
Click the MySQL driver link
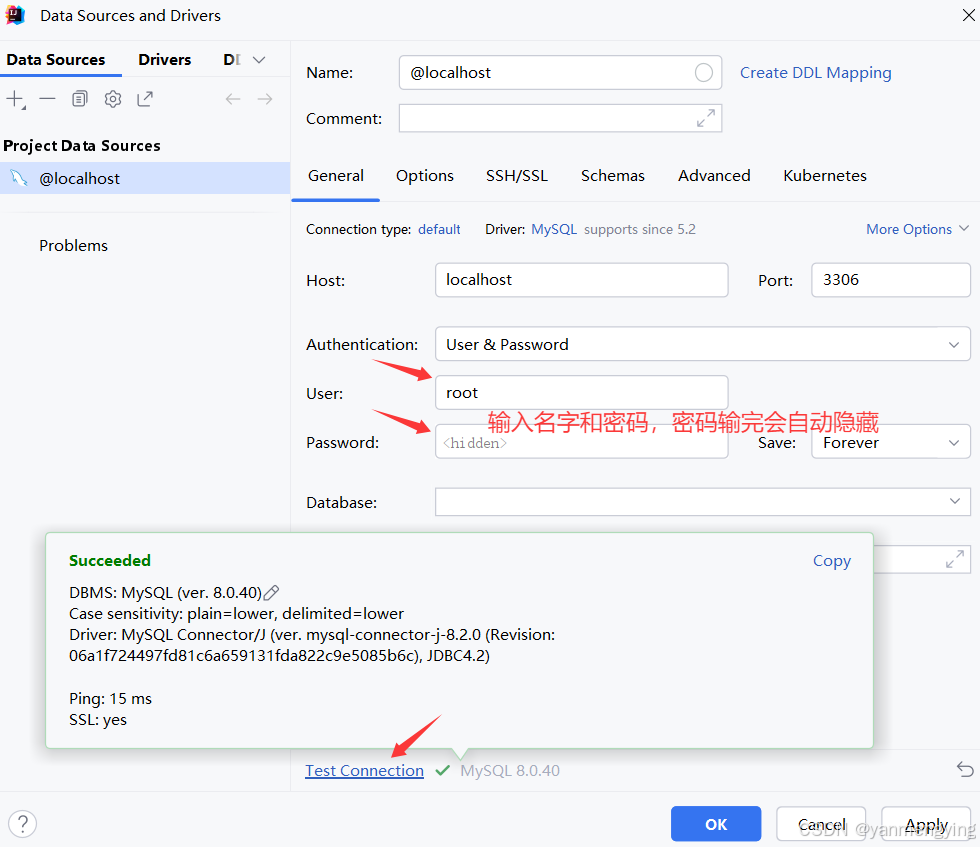[x=554, y=229]
